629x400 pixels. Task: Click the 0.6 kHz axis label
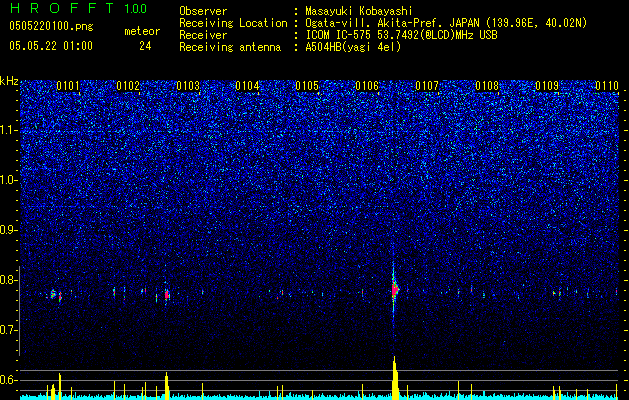click(x=9, y=380)
